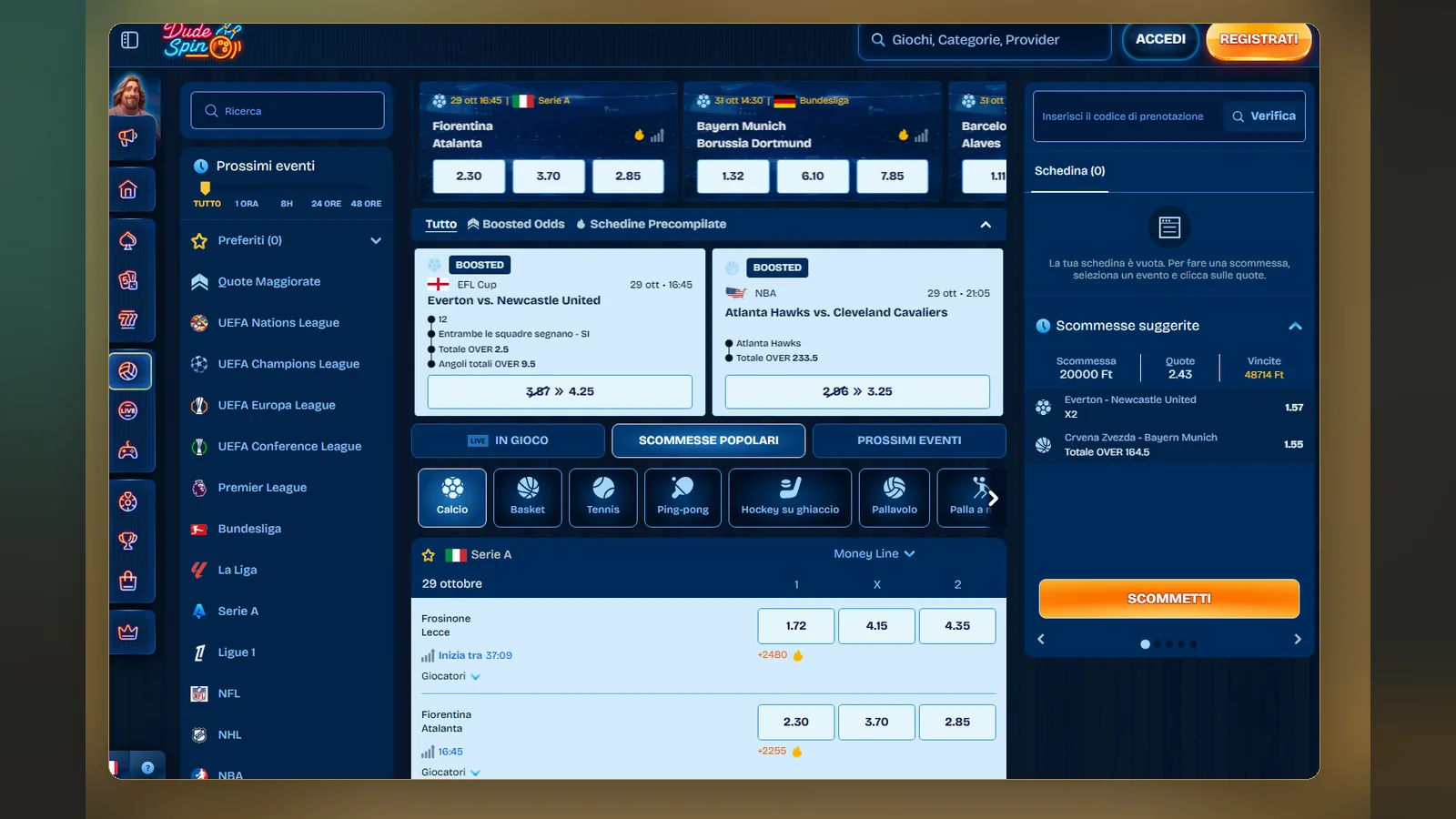Select 24 ORE on the time filter
The height and width of the screenshot is (819, 1456).
326,204
